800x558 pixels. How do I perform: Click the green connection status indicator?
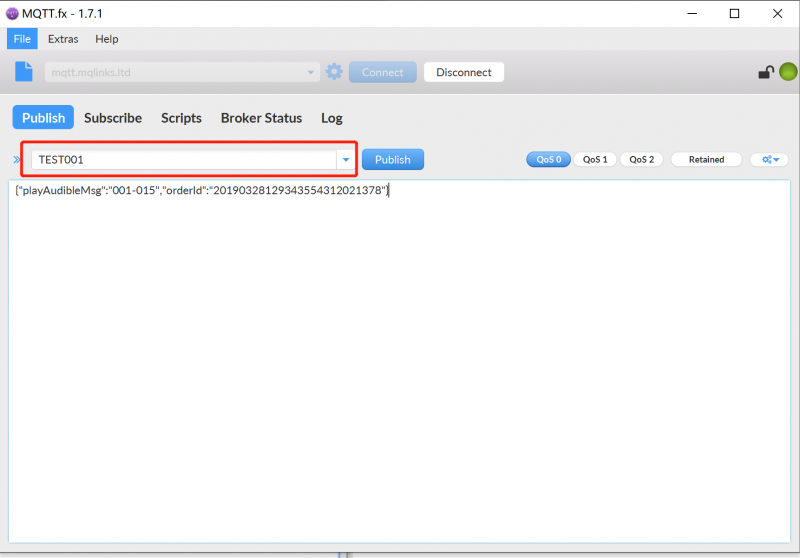coord(788,72)
